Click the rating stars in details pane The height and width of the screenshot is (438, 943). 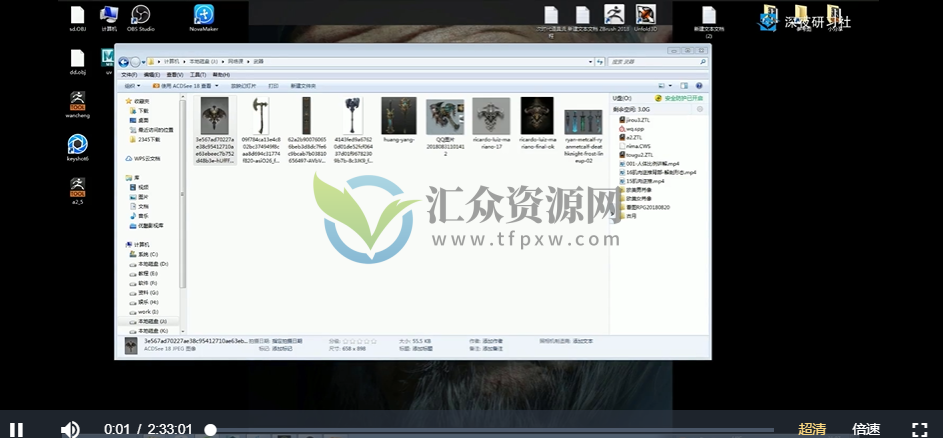click(360, 341)
